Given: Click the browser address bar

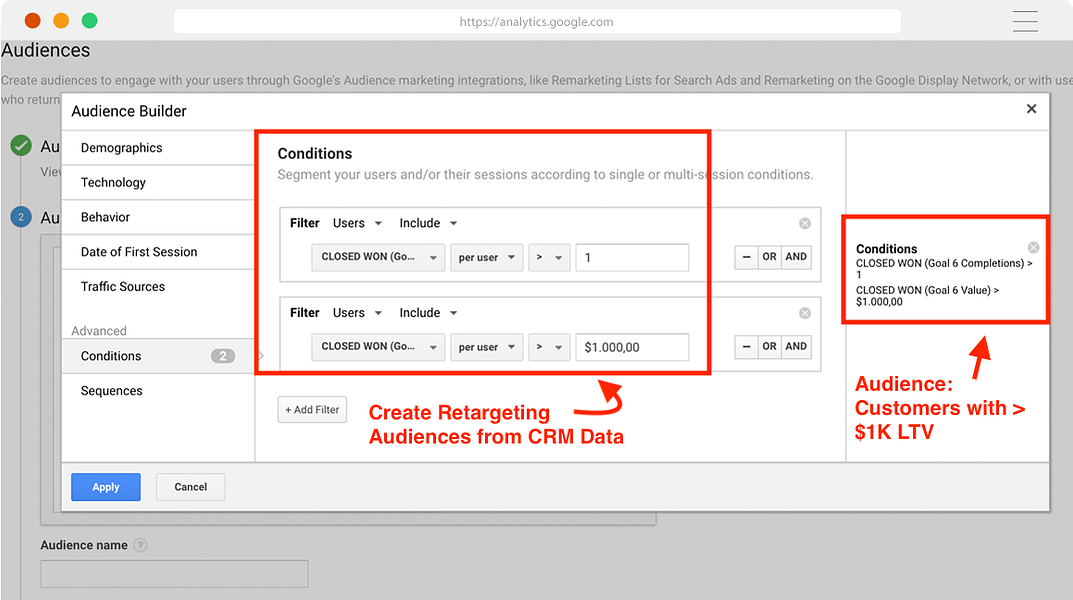Looking at the screenshot, I should tap(537, 21).
